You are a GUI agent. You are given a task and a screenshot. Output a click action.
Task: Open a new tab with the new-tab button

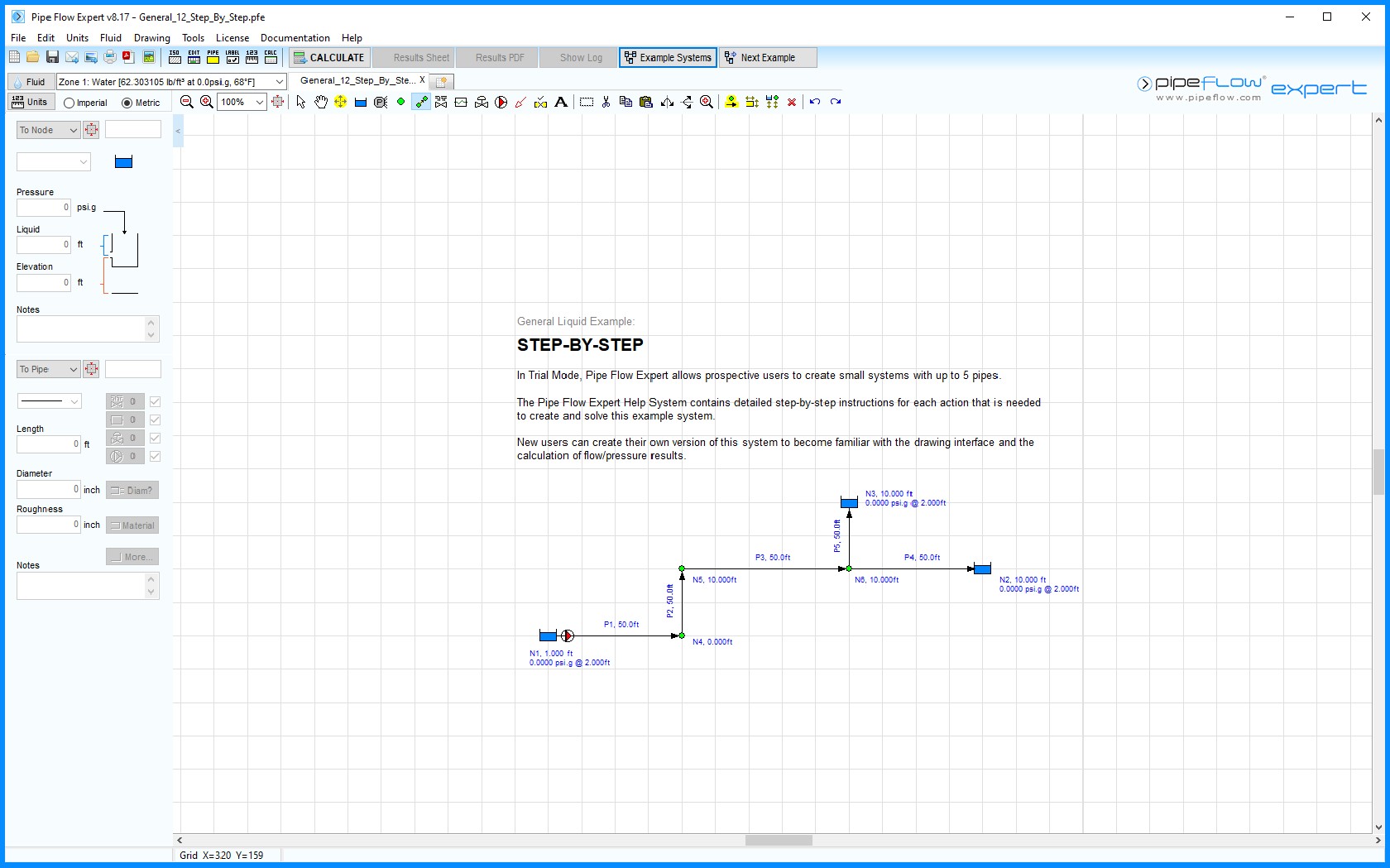click(x=441, y=81)
